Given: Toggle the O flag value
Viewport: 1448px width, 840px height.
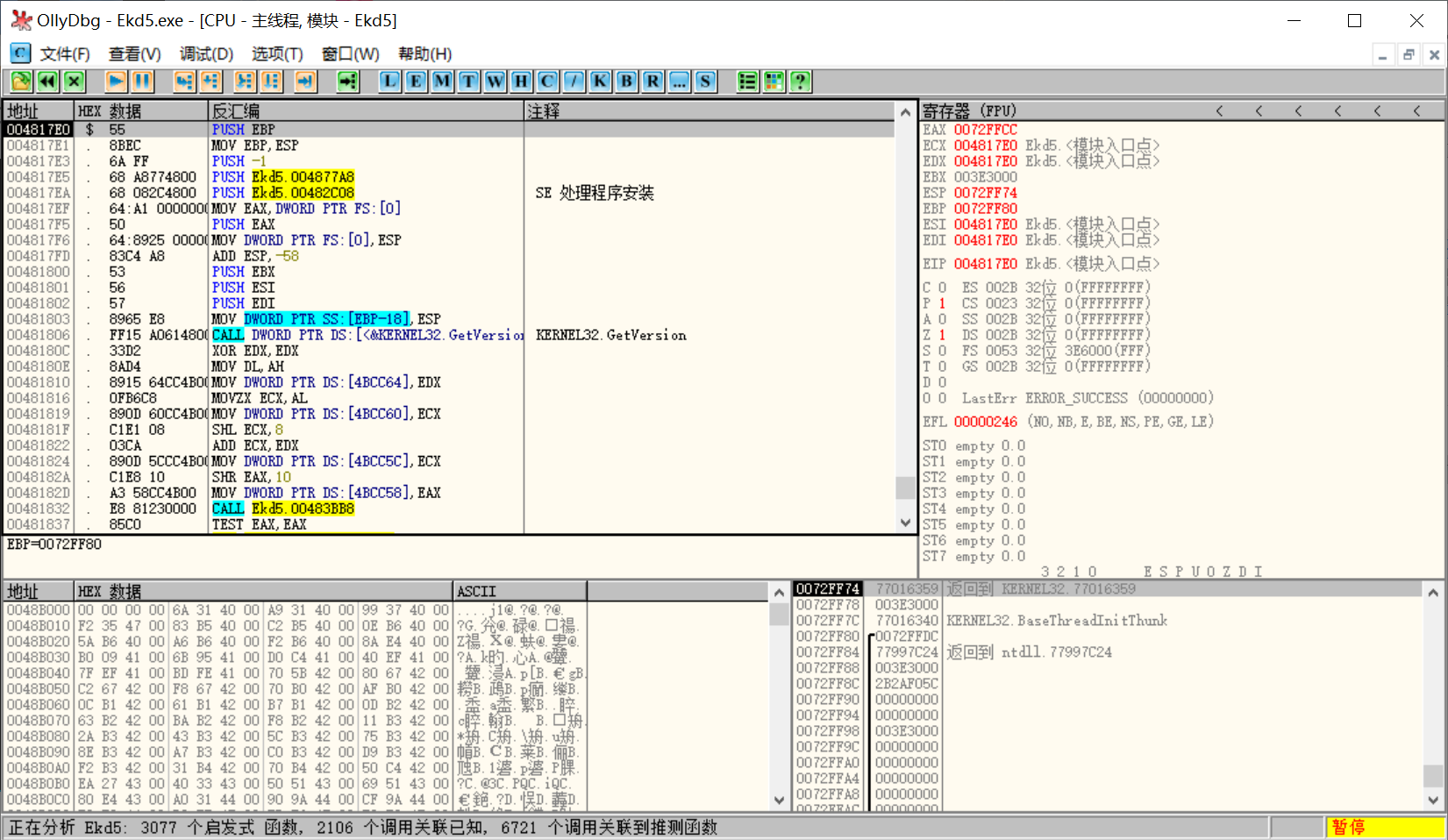Looking at the screenshot, I should pyautogui.click(x=942, y=398).
